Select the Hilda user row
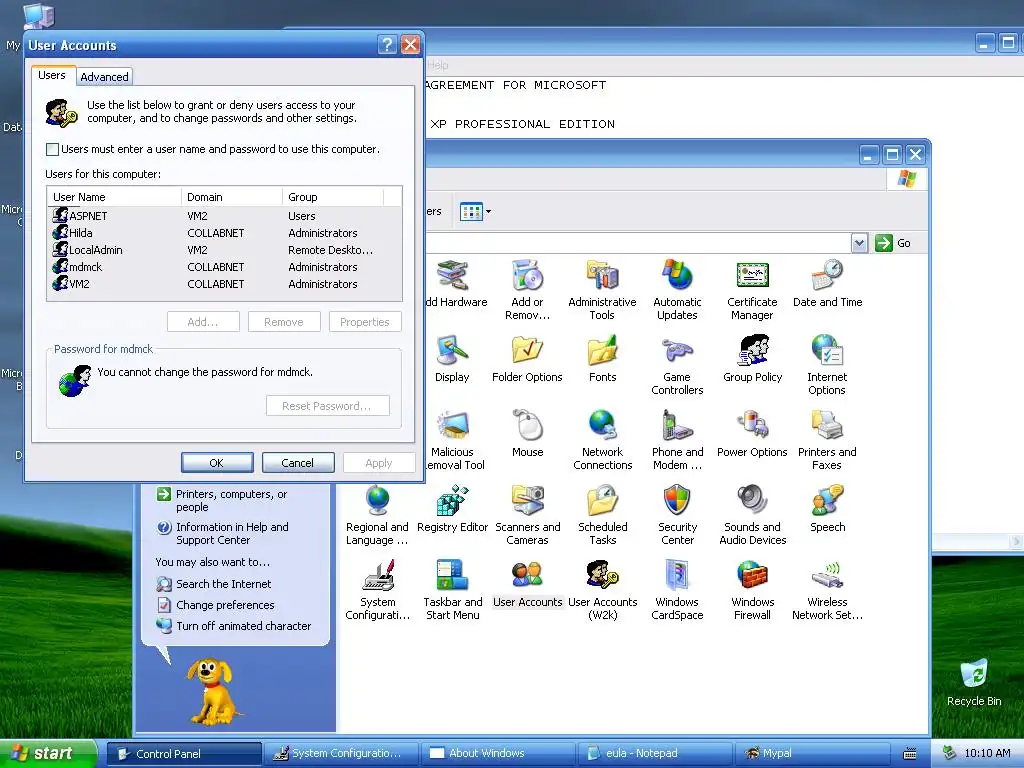This screenshot has height=768, width=1024. [x=224, y=232]
